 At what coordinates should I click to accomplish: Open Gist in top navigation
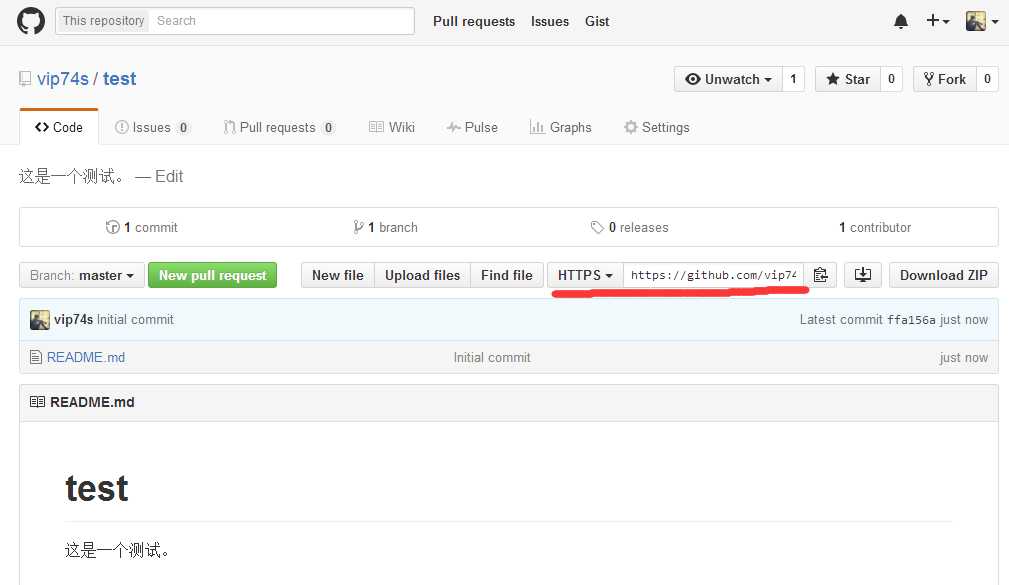(x=597, y=21)
